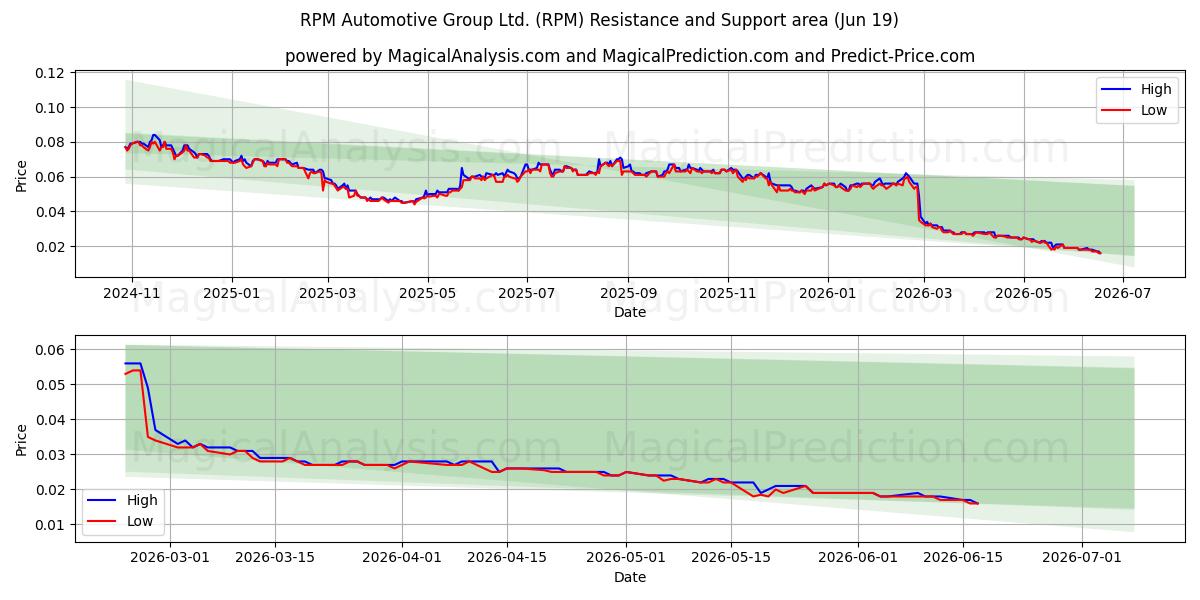
Task: Click the 0.04 price tick on the top chart
Action: coord(49,212)
